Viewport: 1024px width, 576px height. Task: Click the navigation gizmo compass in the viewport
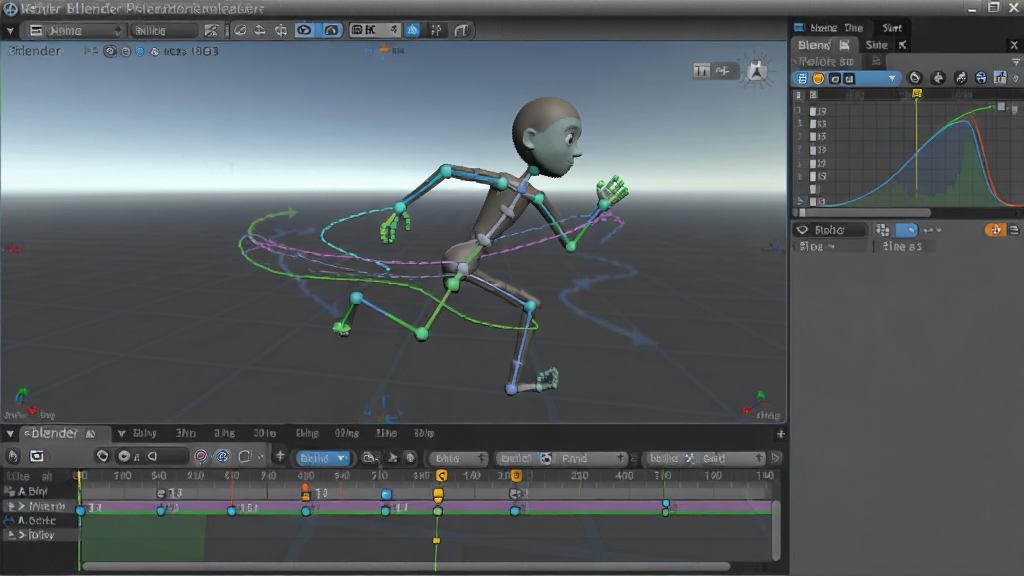757,71
